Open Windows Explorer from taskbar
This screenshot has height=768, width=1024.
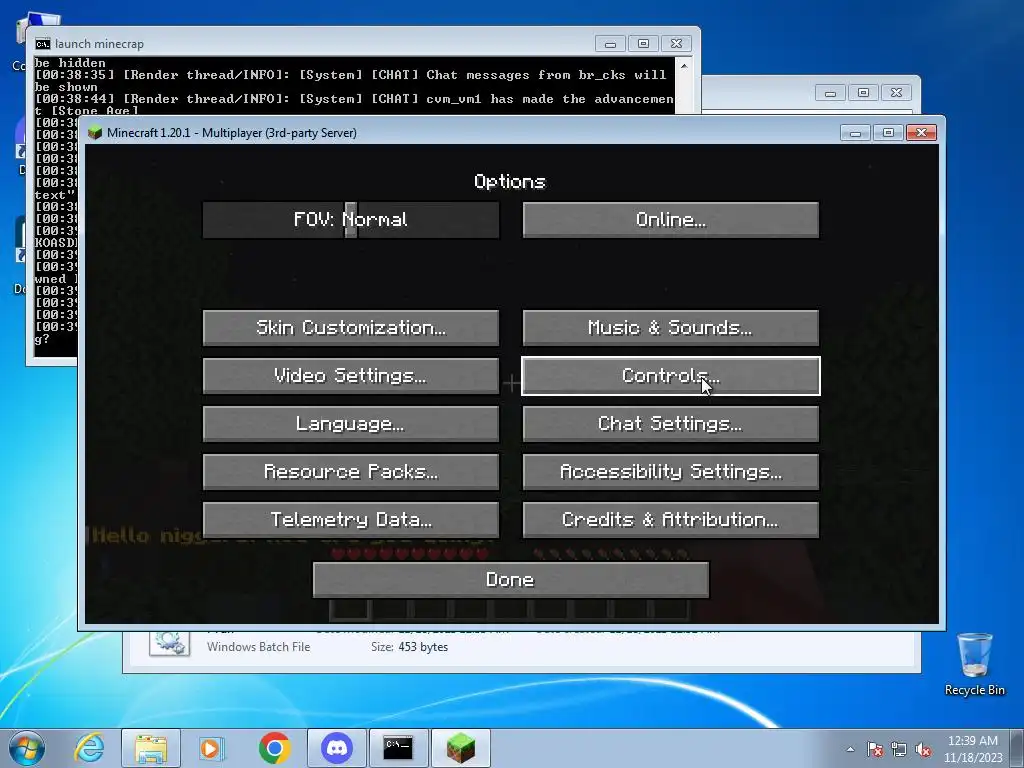151,748
